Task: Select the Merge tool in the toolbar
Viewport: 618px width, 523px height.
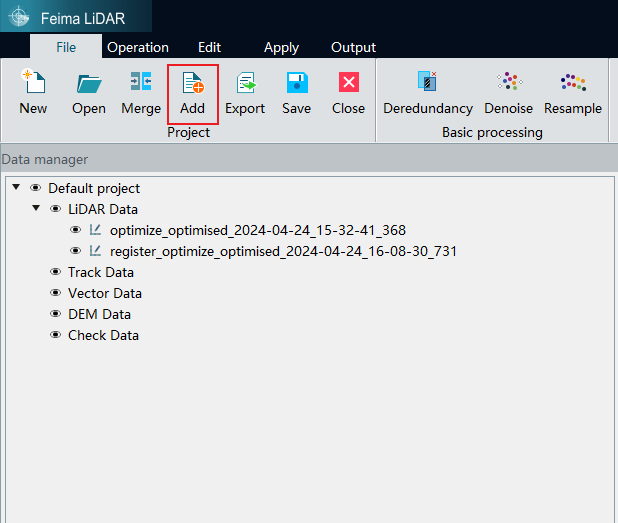Action: pyautogui.click(x=141, y=84)
